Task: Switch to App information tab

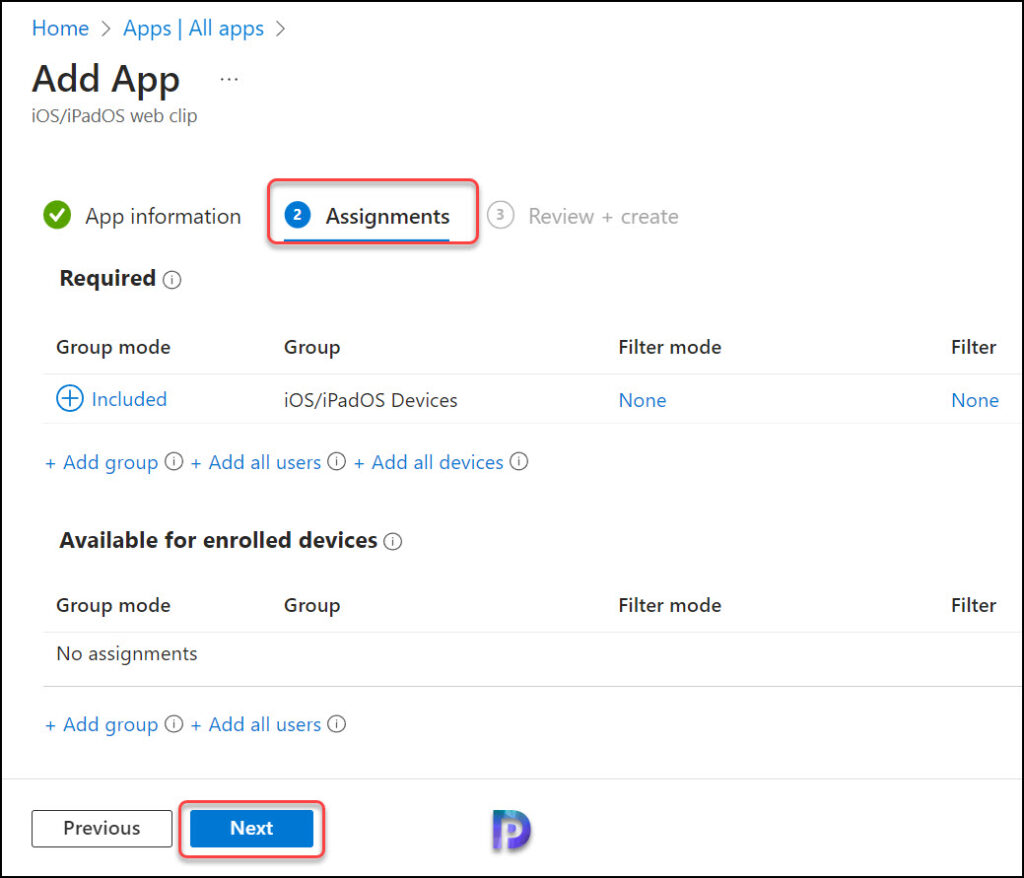Action: 142,216
